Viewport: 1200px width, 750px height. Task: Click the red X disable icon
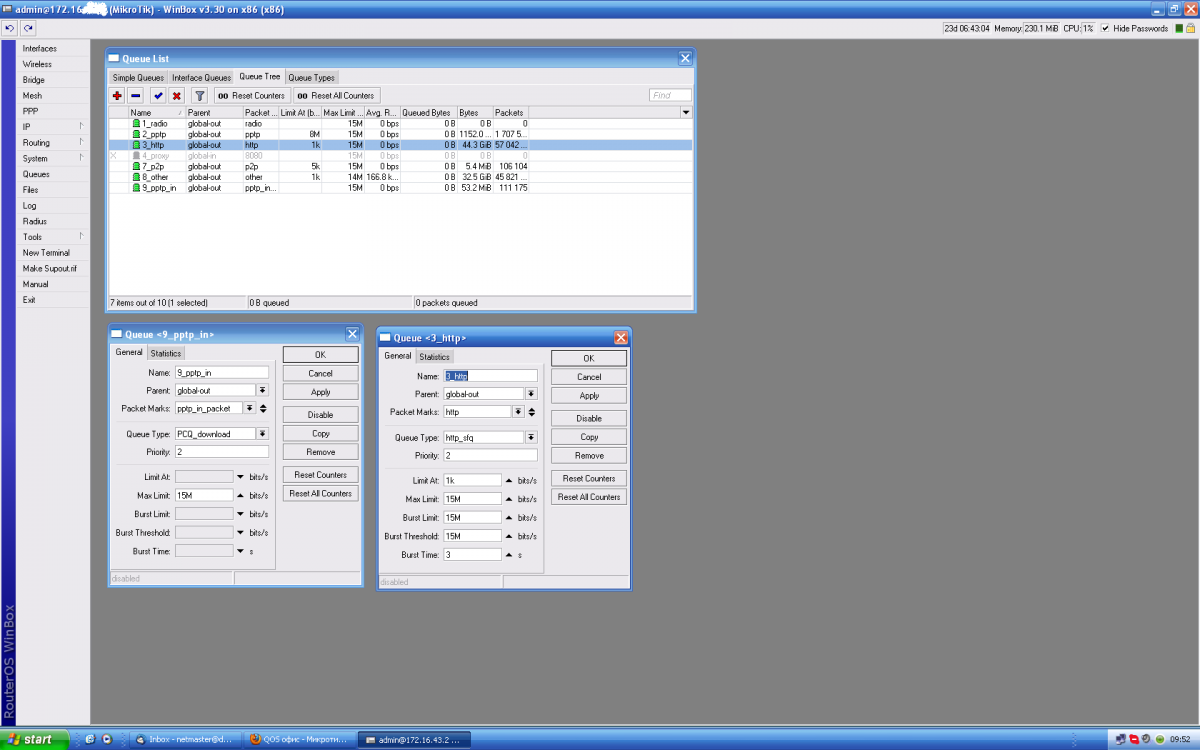(177, 95)
